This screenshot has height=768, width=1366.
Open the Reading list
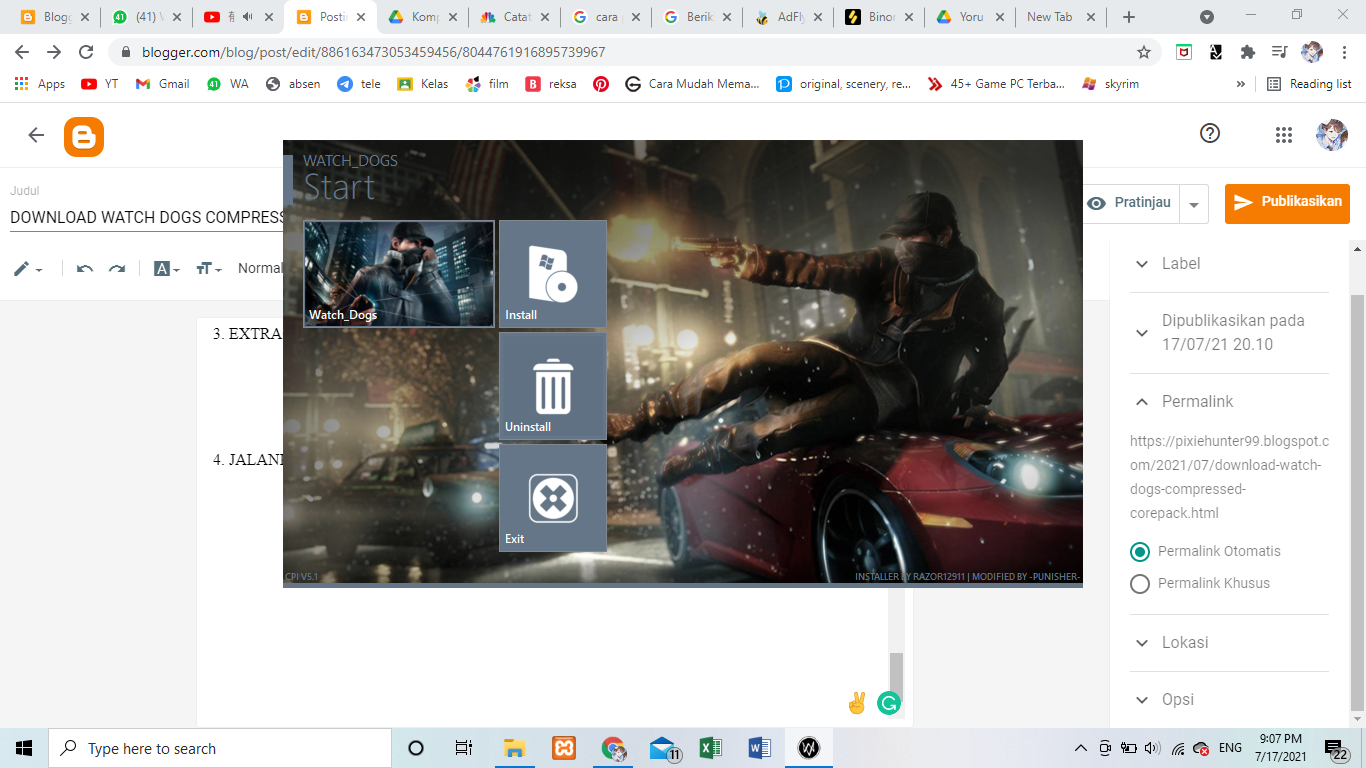click(1309, 84)
